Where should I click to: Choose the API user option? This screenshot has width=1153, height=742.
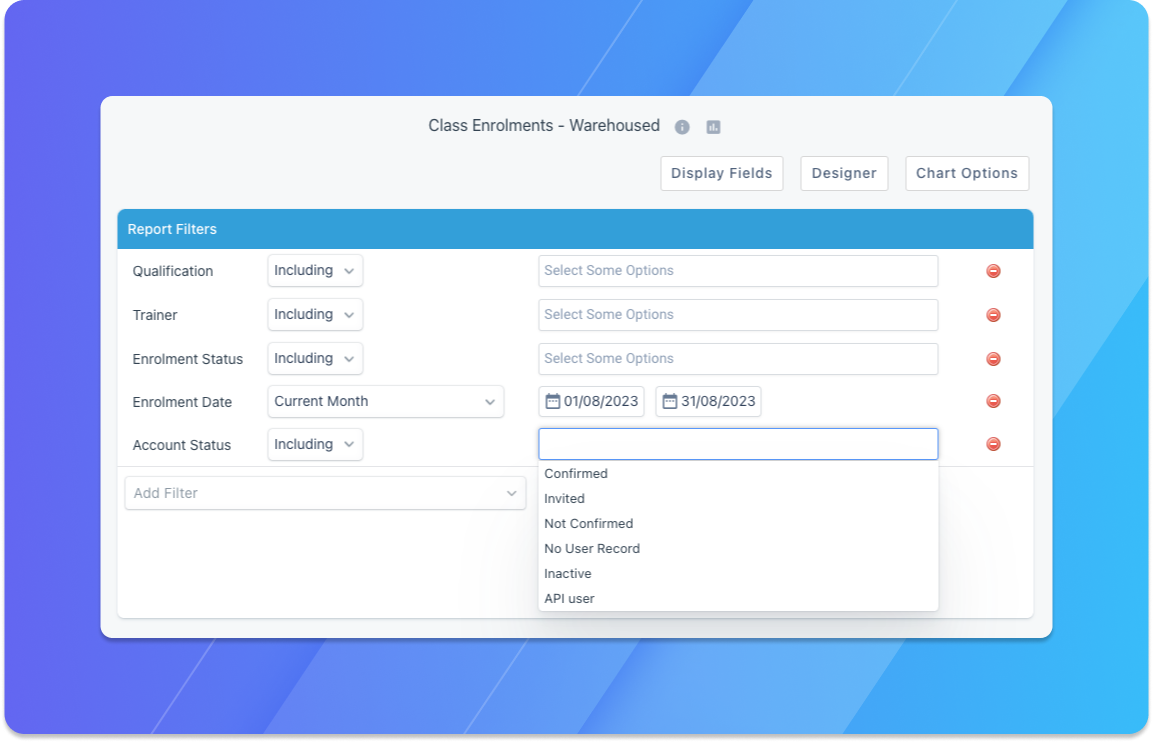point(738,599)
